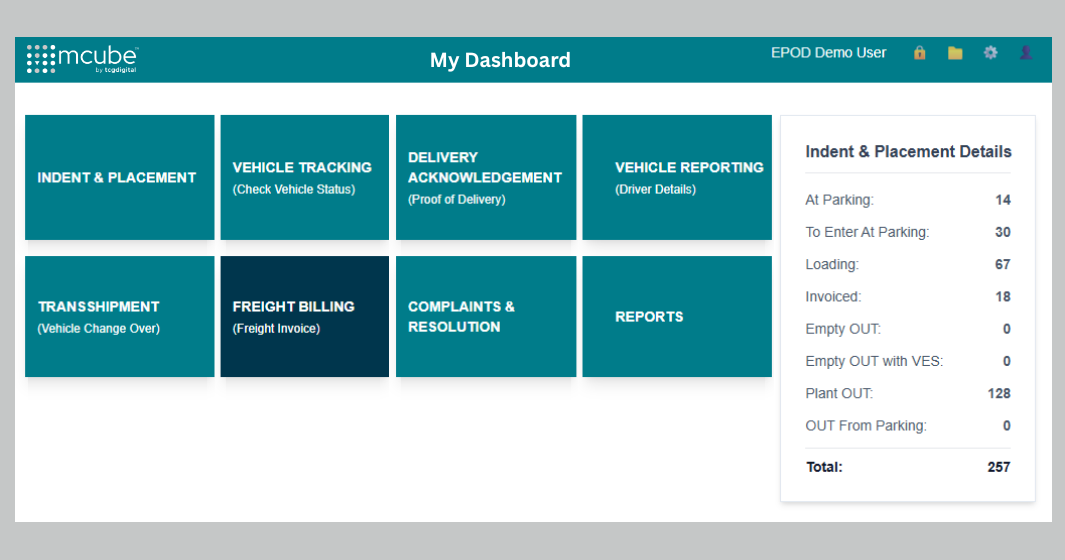Screen dimensions: 1065x560
Task: Open the Indent & Placement tile
Action: [x=120, y=177]
